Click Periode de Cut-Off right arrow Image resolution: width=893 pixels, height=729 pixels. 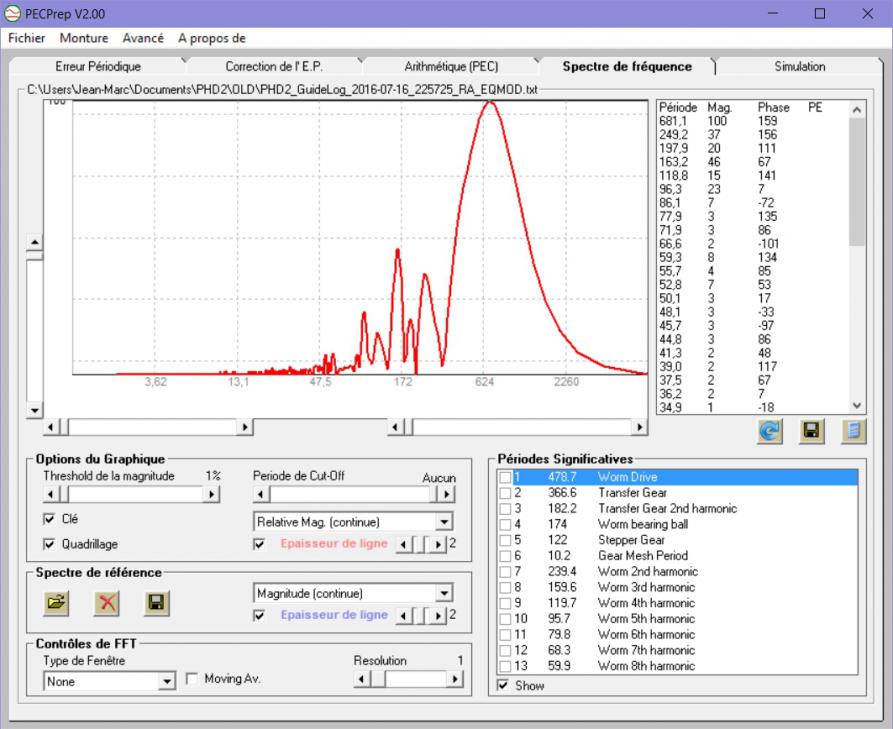point(447,494)
